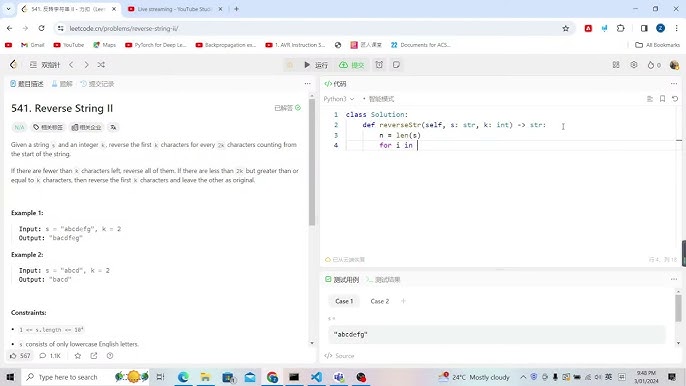This screenshot has width=686, height=386.
Task: Open the Live streaming YouTube Studio tab
Action: click(174, 9)
